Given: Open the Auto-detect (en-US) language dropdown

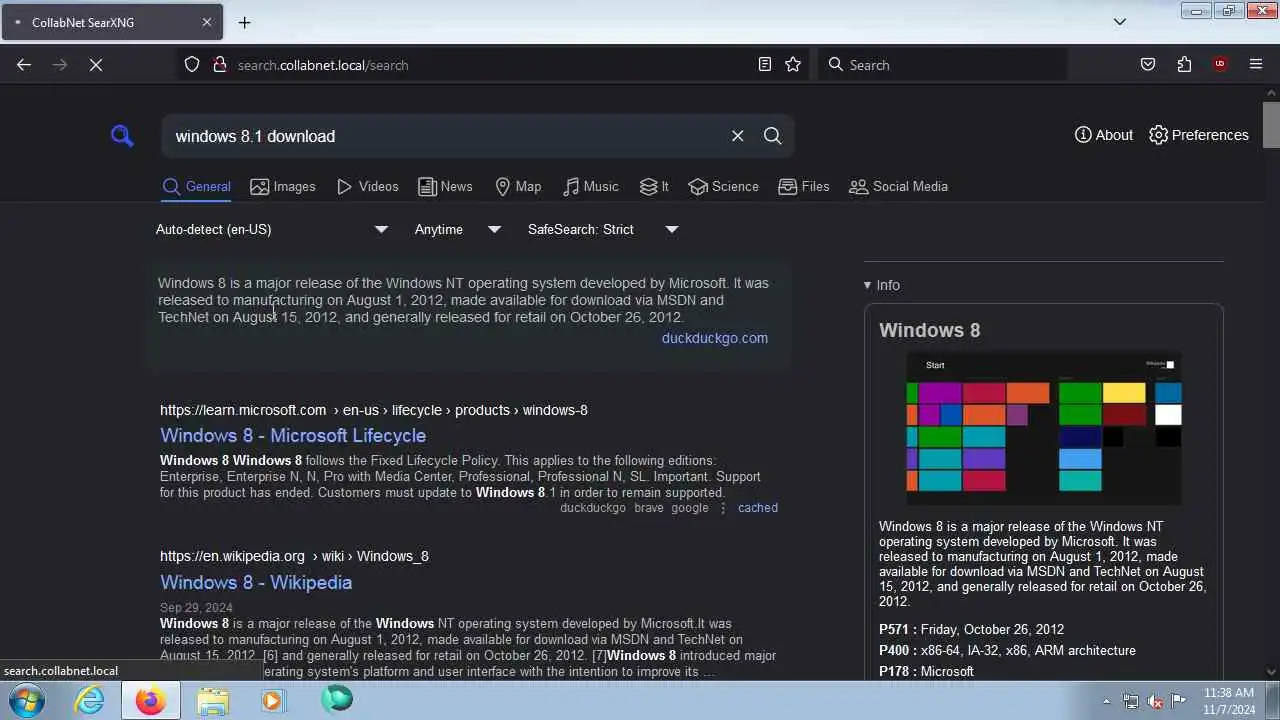Looking at the screenshot, I should pos(272,229).
